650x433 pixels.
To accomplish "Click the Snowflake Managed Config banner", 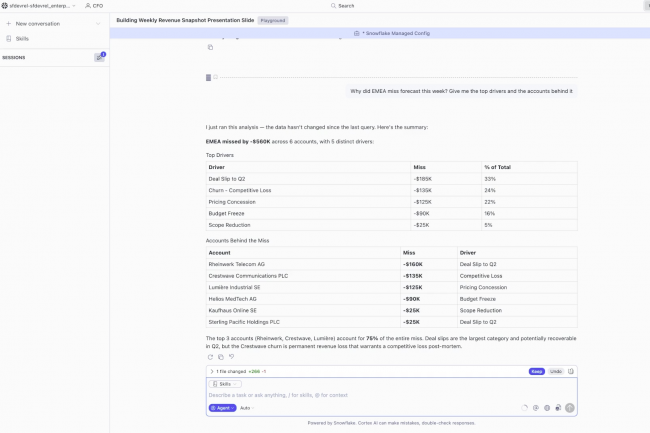I will 378,33.
